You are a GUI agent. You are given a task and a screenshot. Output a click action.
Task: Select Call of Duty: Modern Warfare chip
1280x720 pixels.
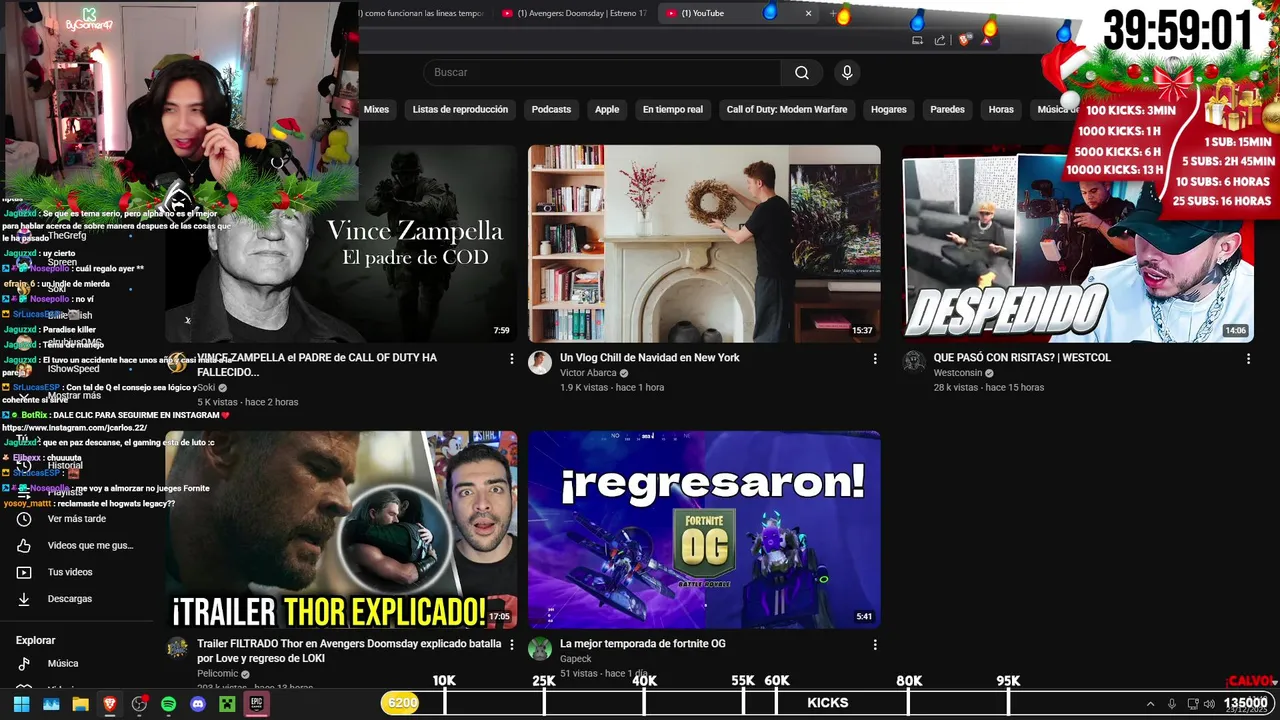(x=787, y=109)
